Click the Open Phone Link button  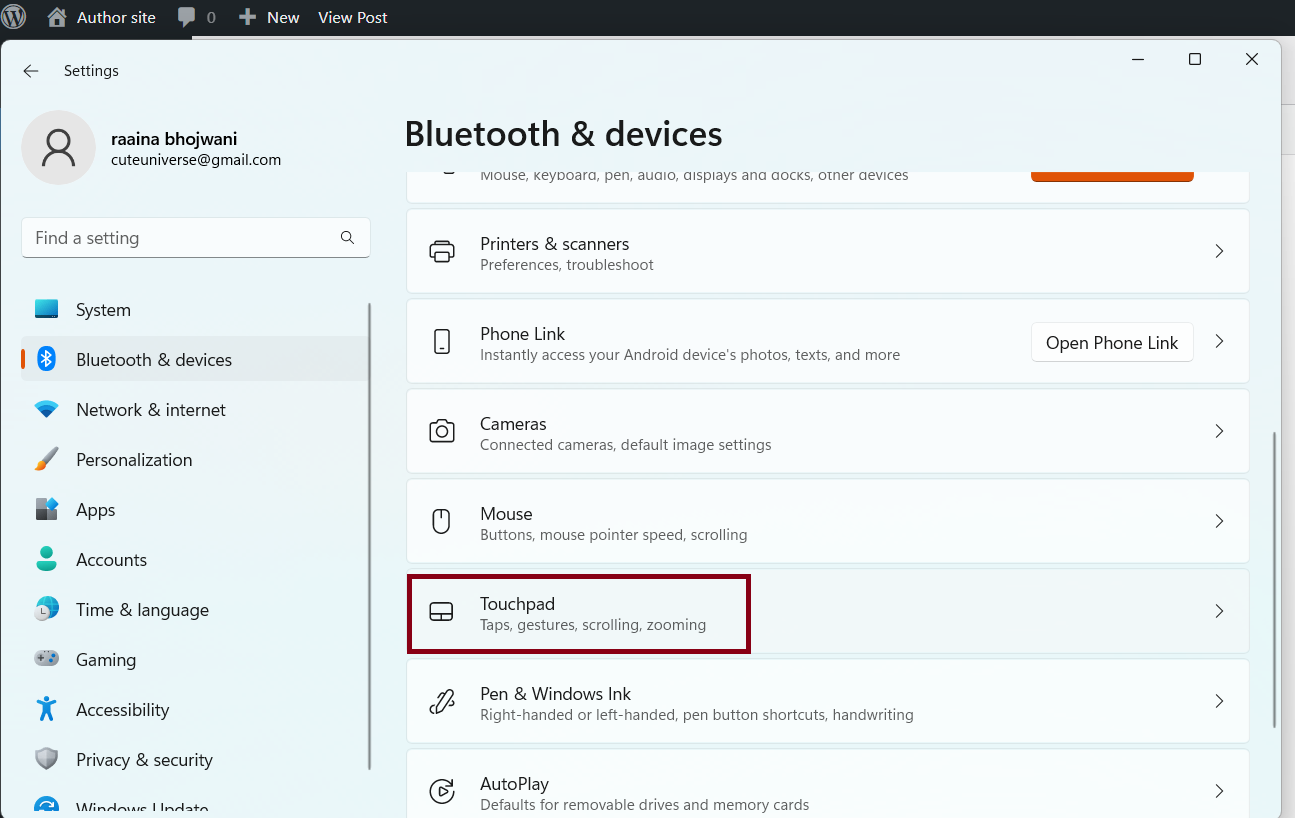point(1111,342)
